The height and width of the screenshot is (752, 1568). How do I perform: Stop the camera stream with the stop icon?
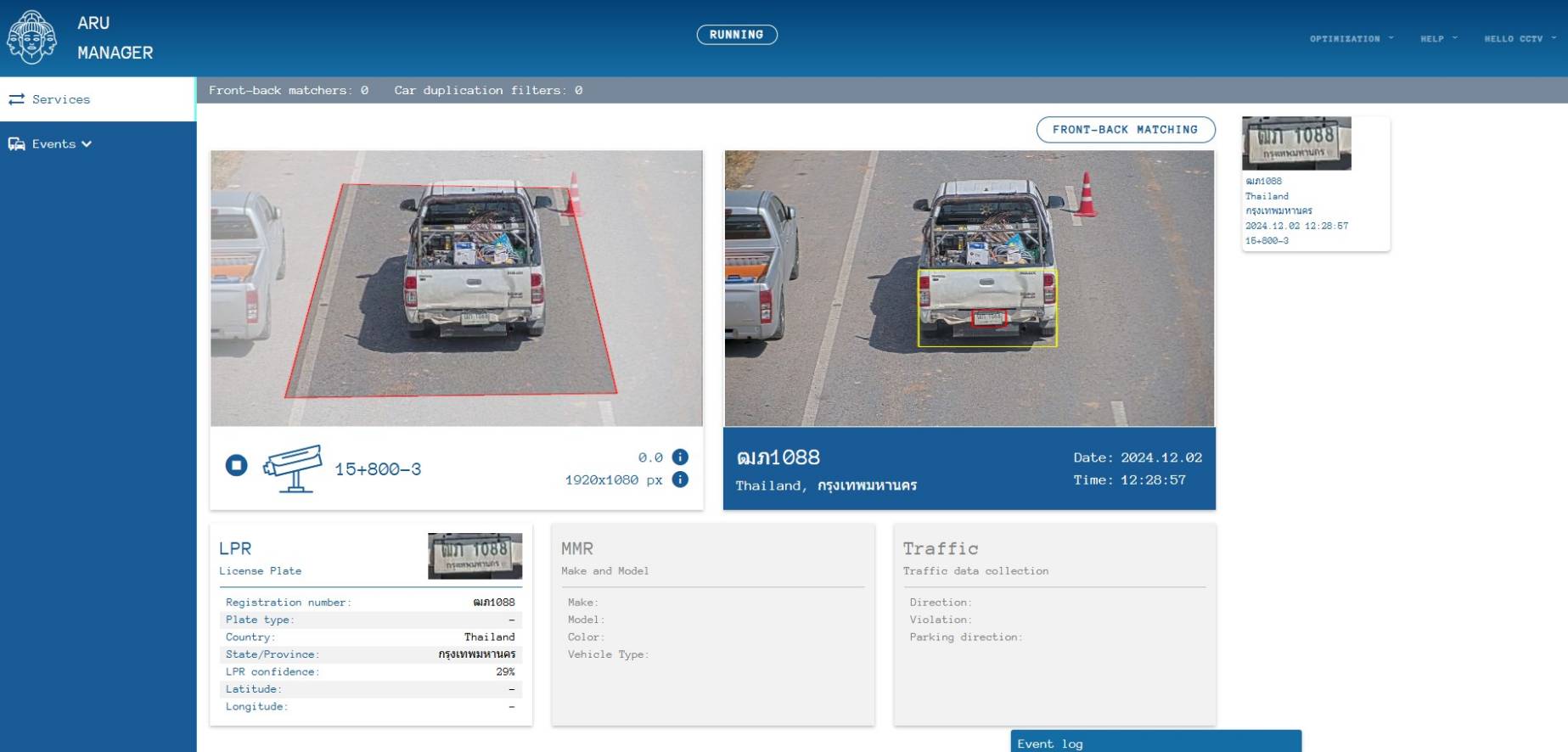click(x=236, y=465)
